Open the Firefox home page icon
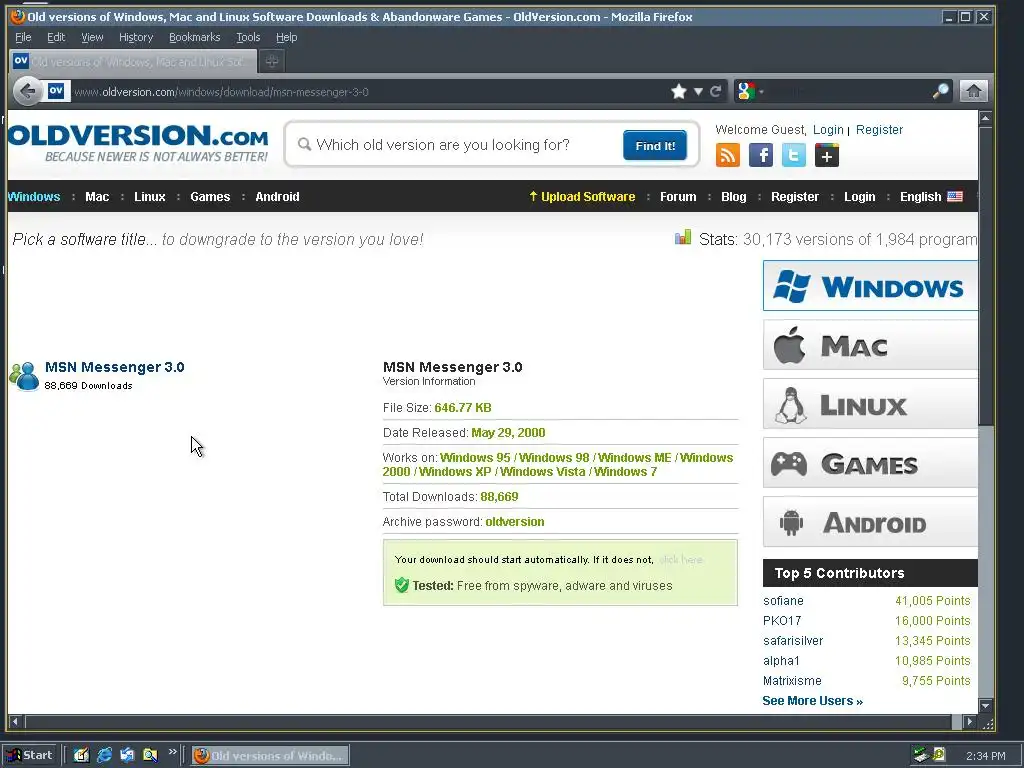Screen dimensions: 1024x768 point(973,91)
